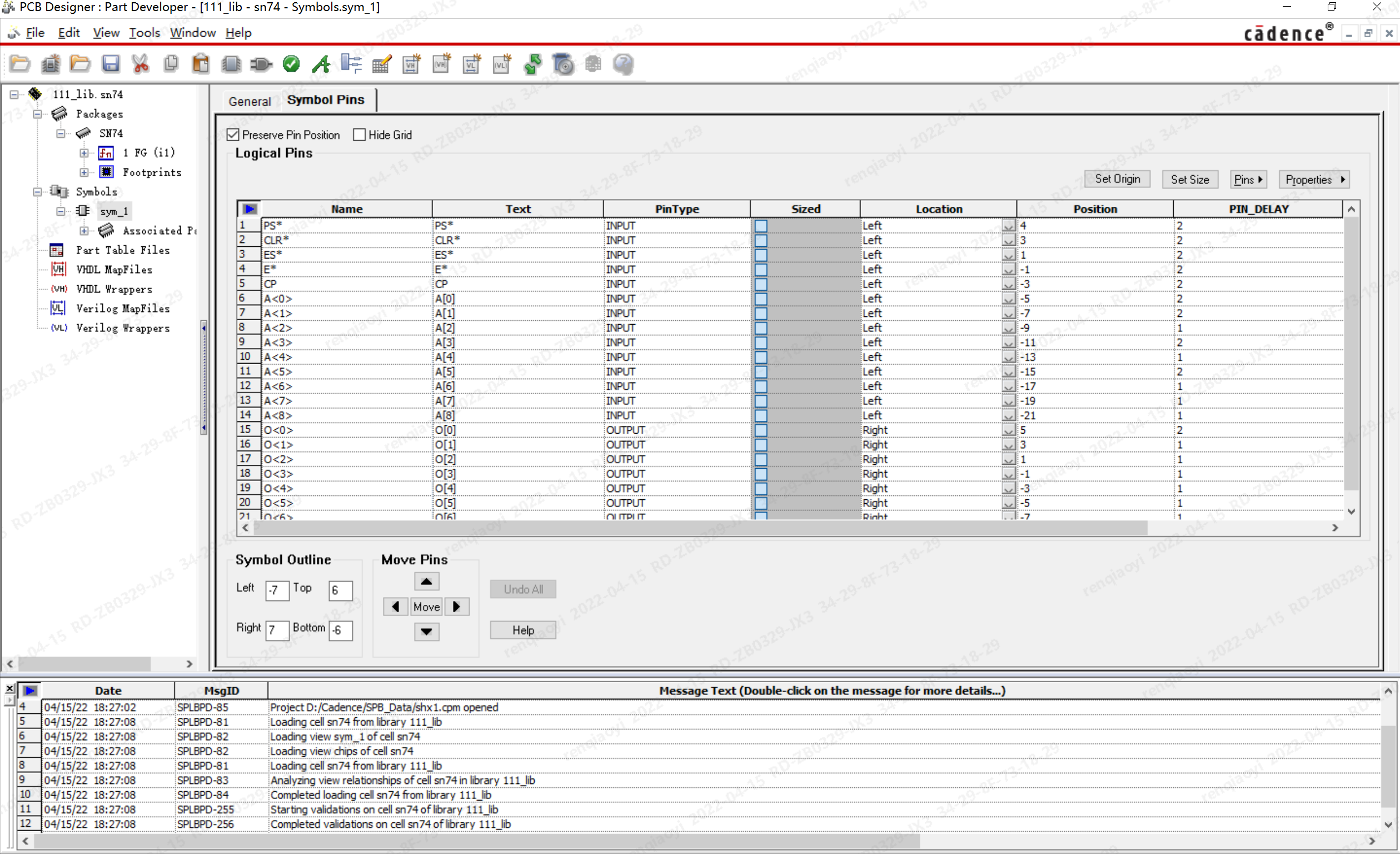Open the Window menu

(193, 32)
